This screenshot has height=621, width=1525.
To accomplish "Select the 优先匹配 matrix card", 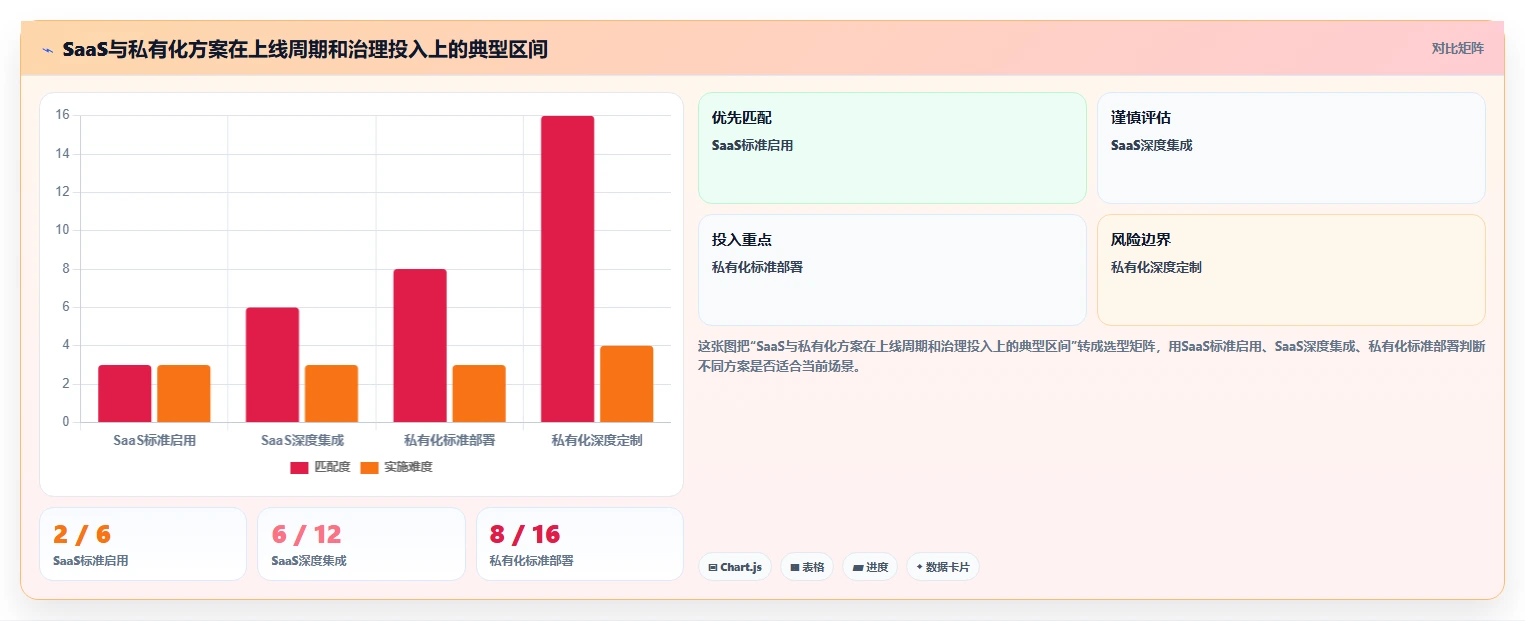I will (x=892, y=148).
